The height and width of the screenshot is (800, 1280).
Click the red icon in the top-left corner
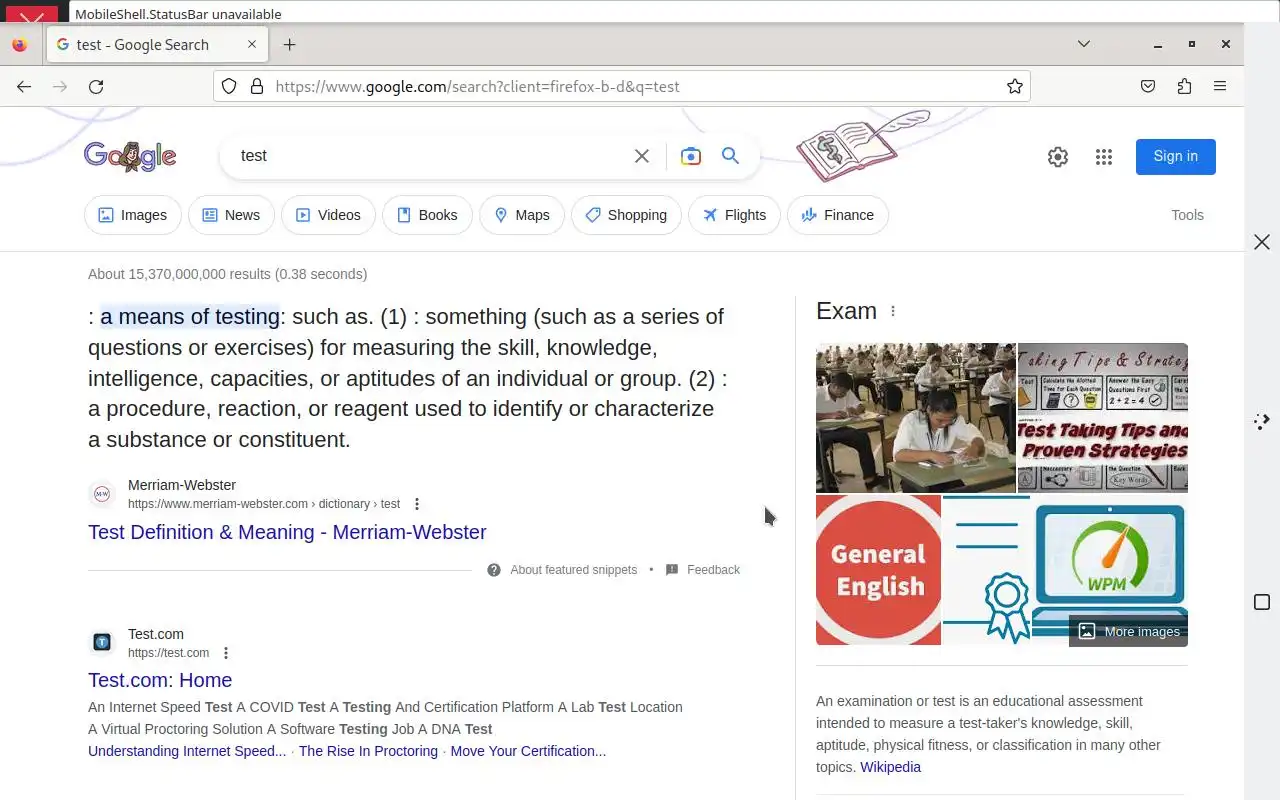[32, 16]
